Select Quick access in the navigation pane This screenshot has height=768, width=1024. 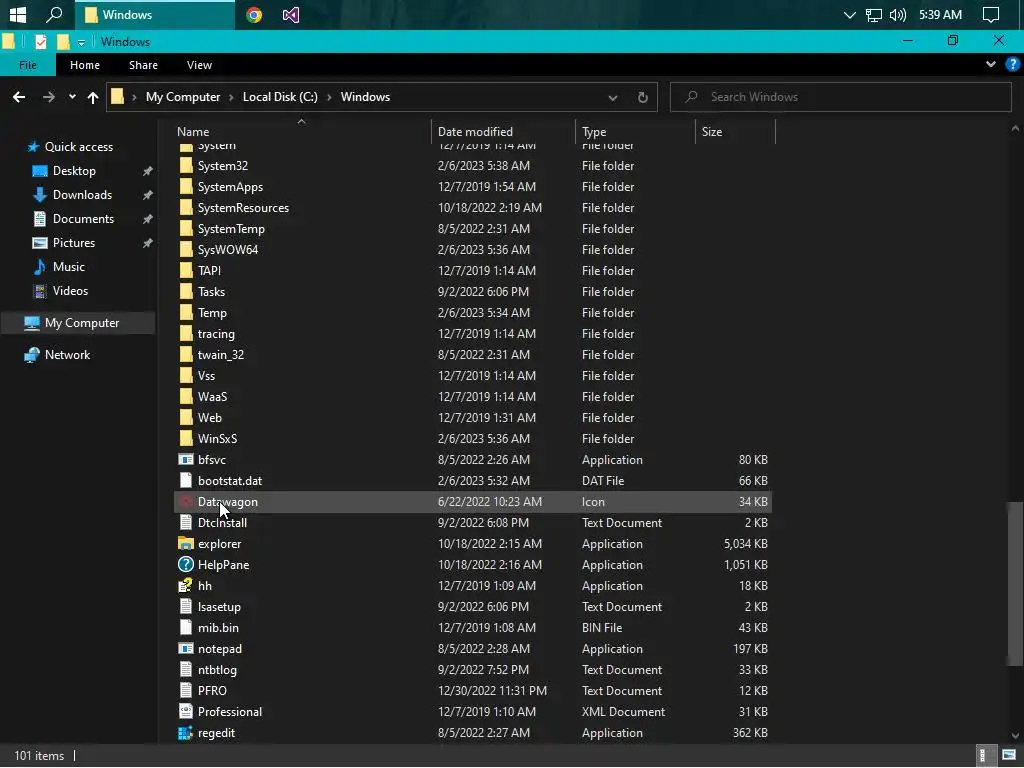78,147
